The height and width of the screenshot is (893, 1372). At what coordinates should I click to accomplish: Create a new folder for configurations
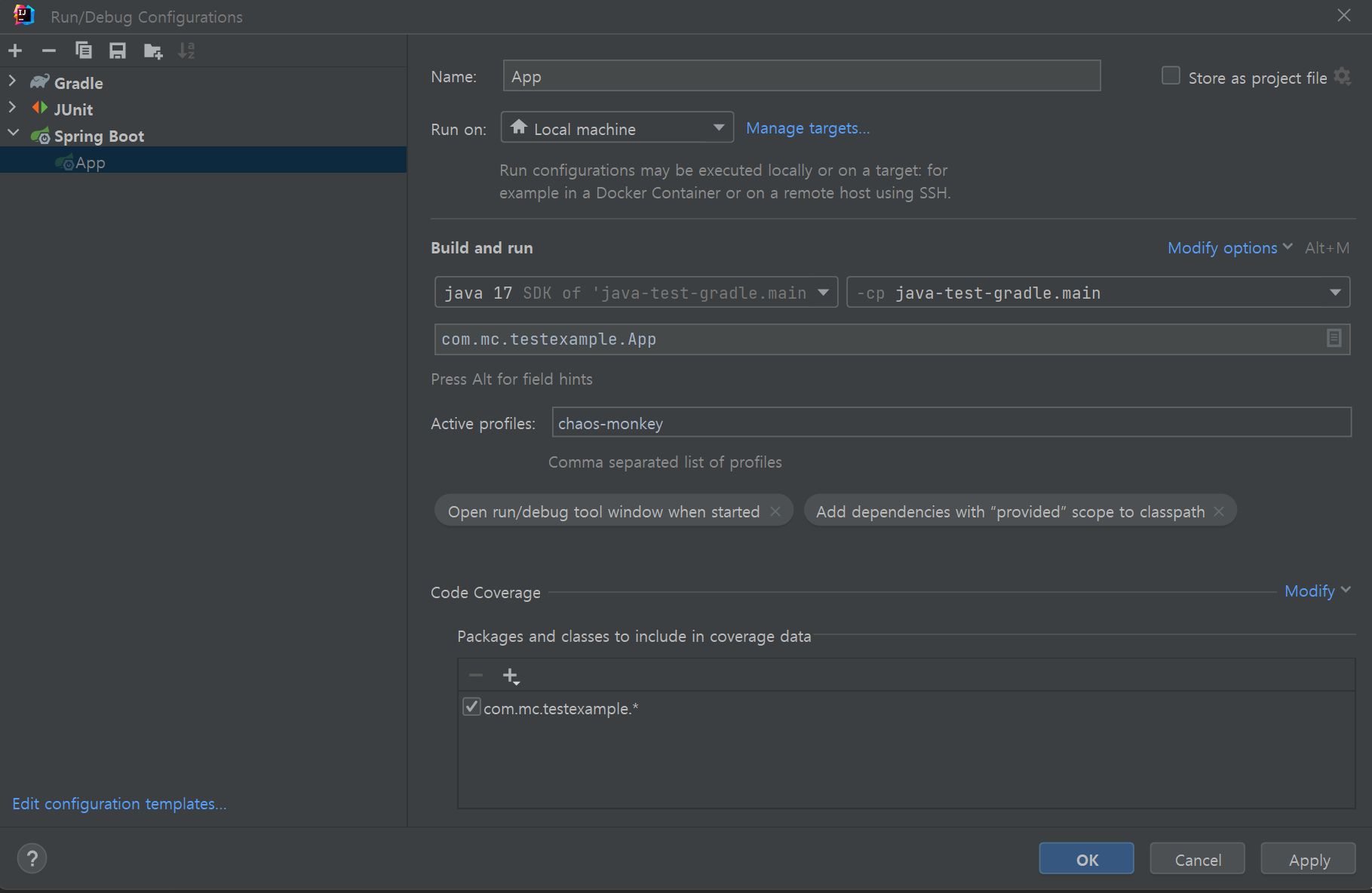point(153,51)
